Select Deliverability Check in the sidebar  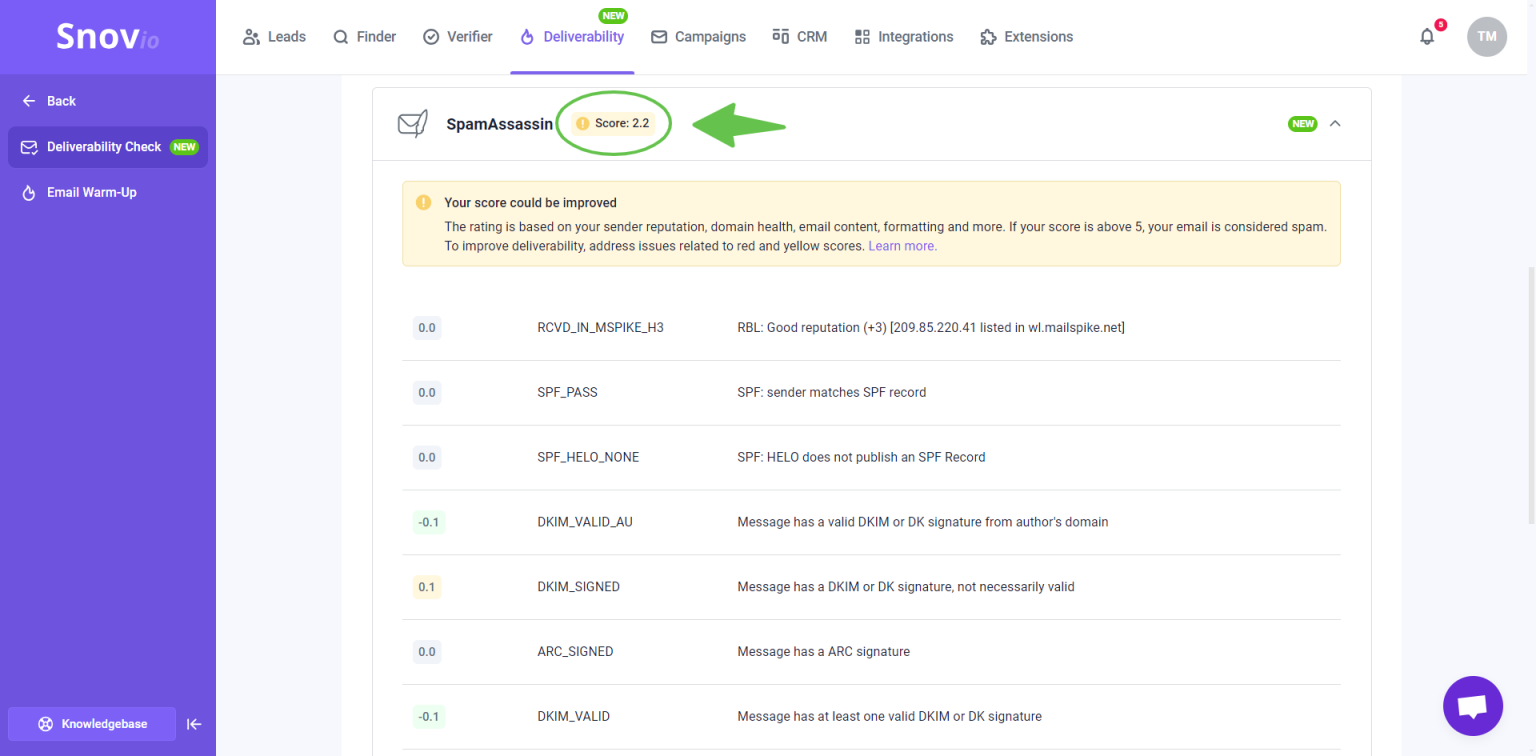click(x=108, y=147)
